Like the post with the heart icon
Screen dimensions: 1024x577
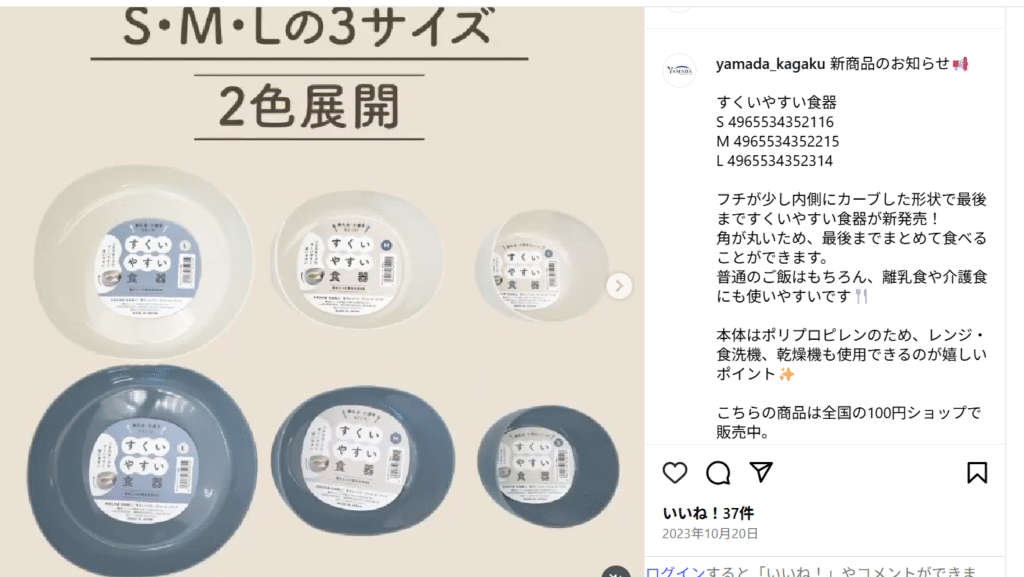[x=675, y=473]
